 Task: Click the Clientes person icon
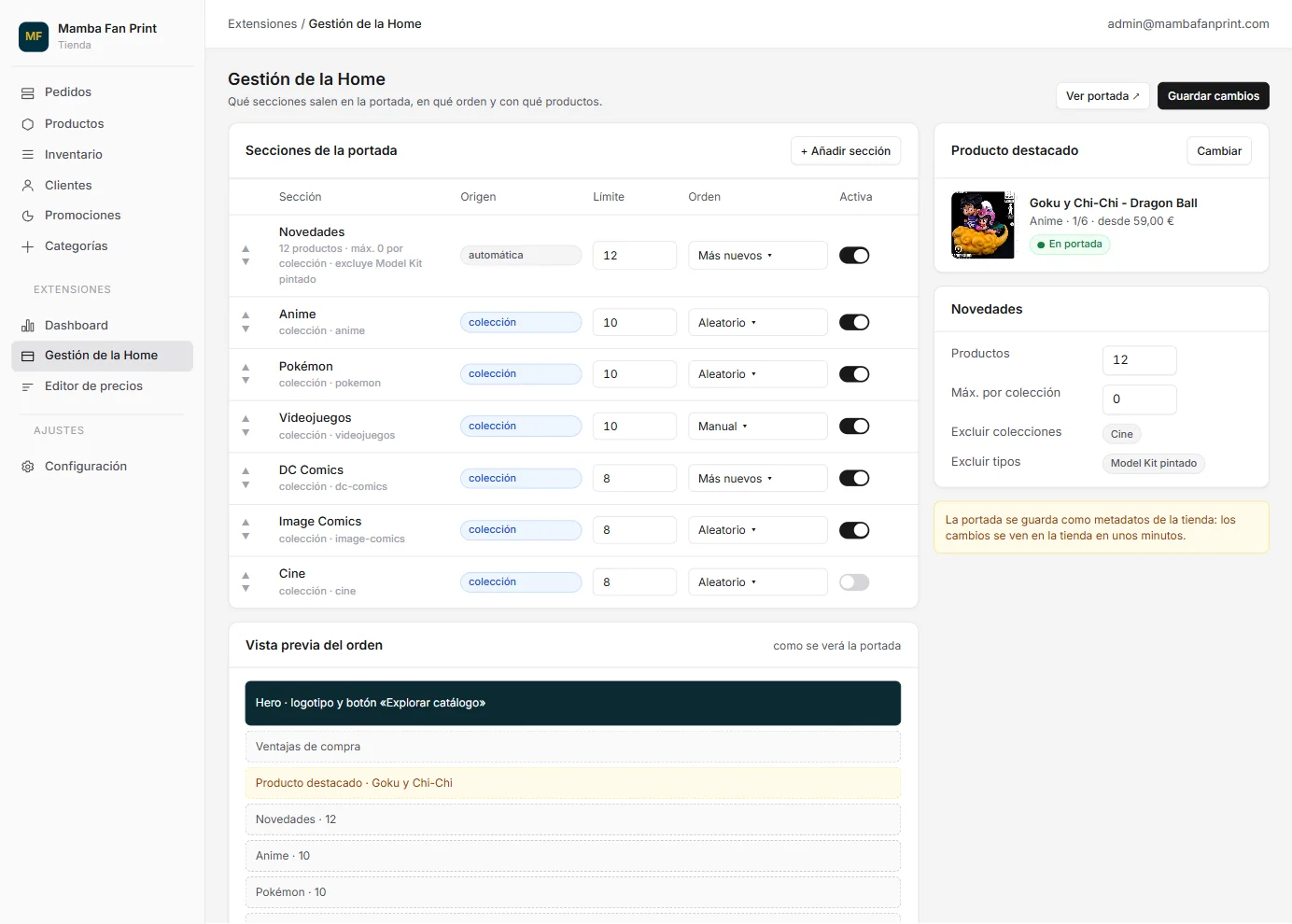tap(28, 186)
